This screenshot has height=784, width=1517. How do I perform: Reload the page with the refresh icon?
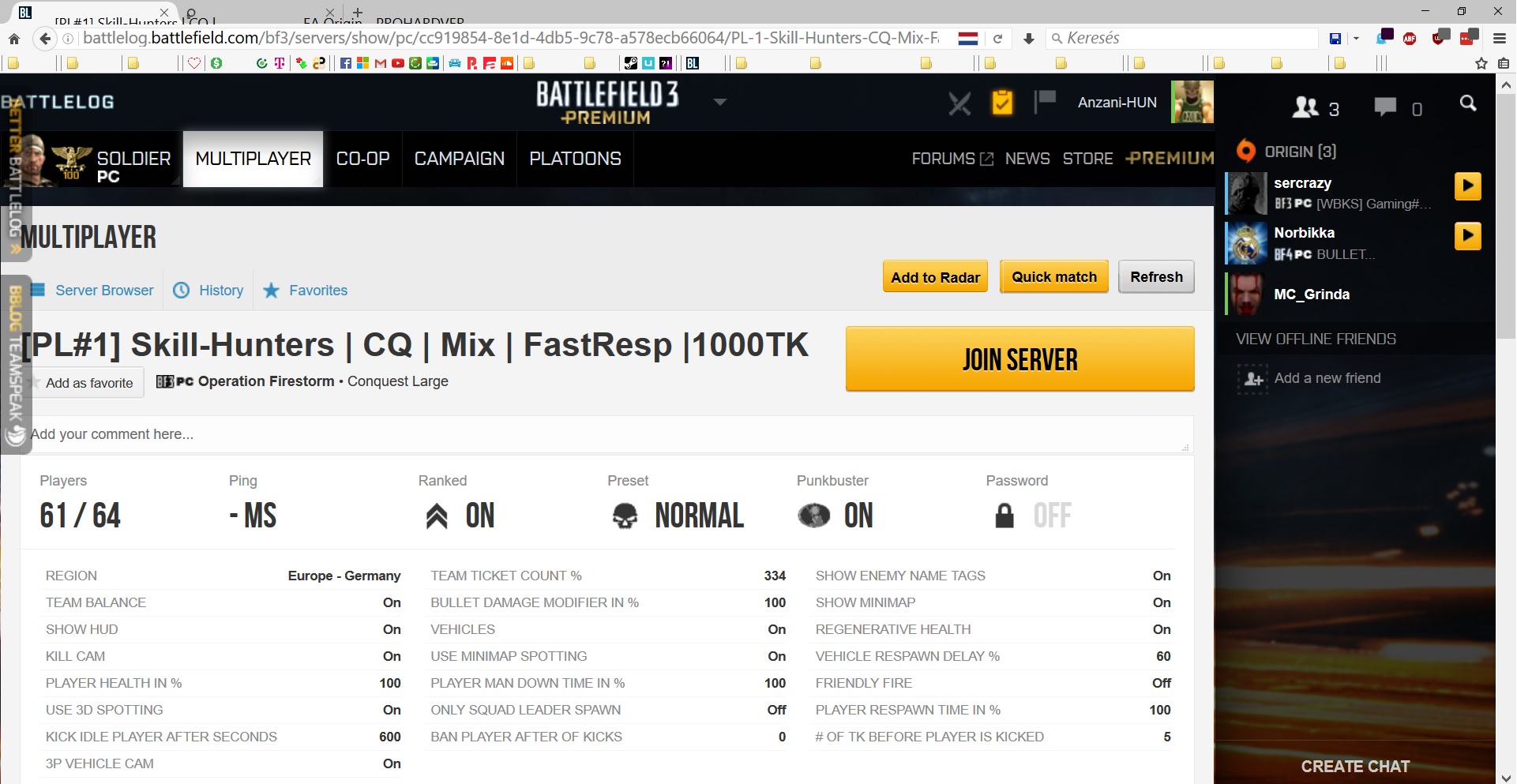coord(997,39)
